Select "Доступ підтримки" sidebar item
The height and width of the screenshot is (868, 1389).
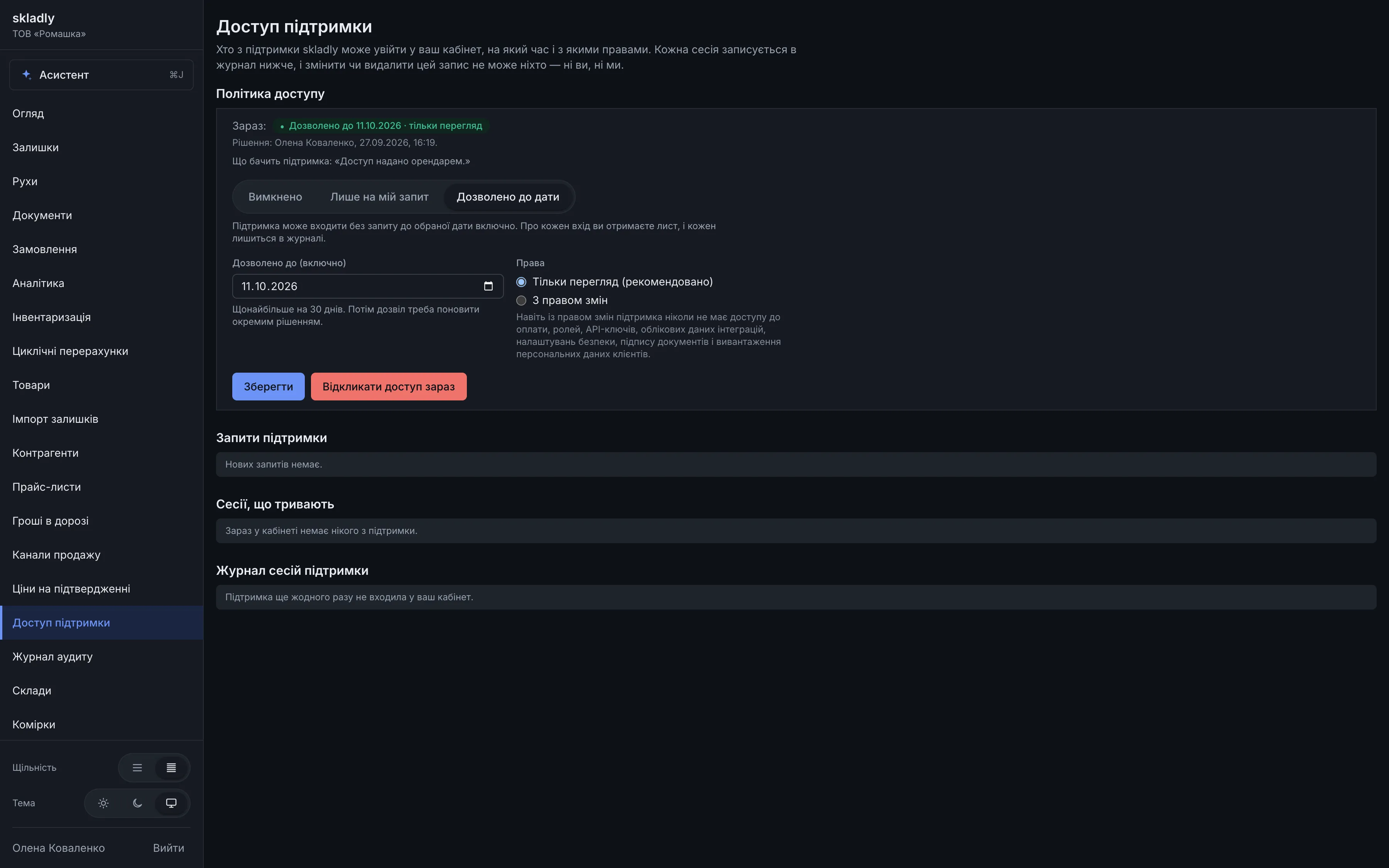pos(101,622)
